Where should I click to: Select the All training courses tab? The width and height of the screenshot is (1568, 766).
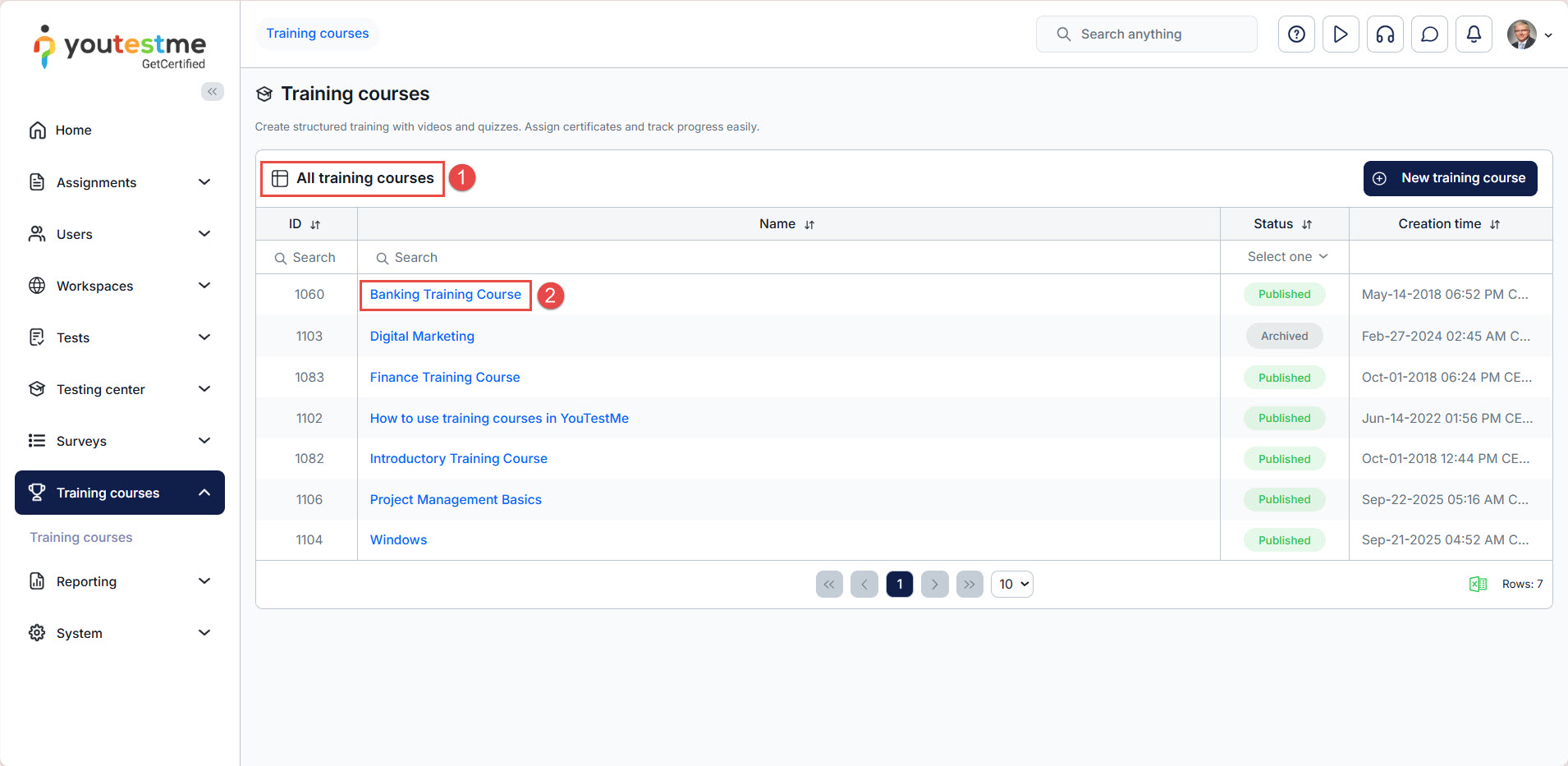[353, 178]
